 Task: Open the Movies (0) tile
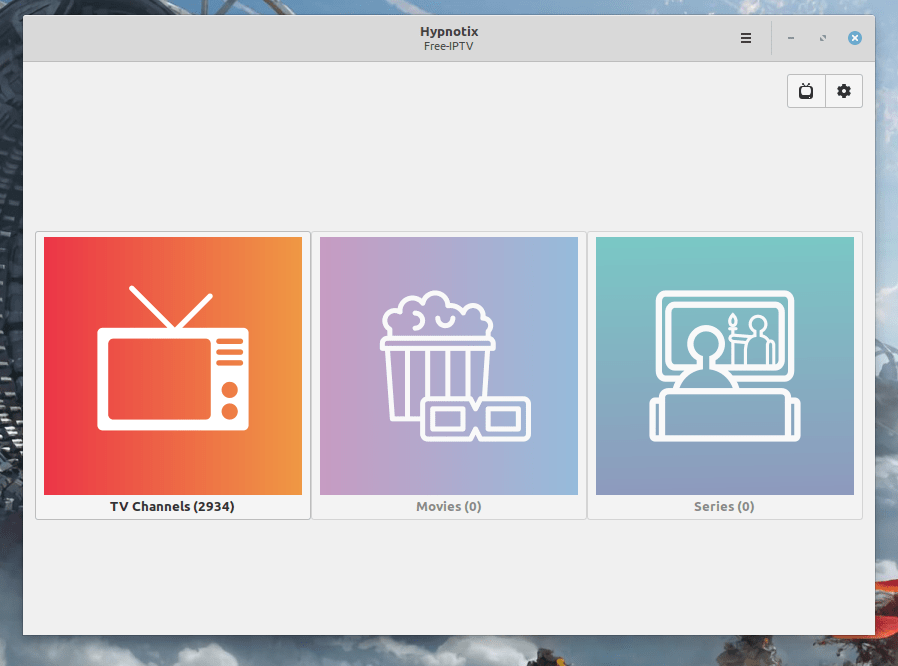(x=449, y=376)
